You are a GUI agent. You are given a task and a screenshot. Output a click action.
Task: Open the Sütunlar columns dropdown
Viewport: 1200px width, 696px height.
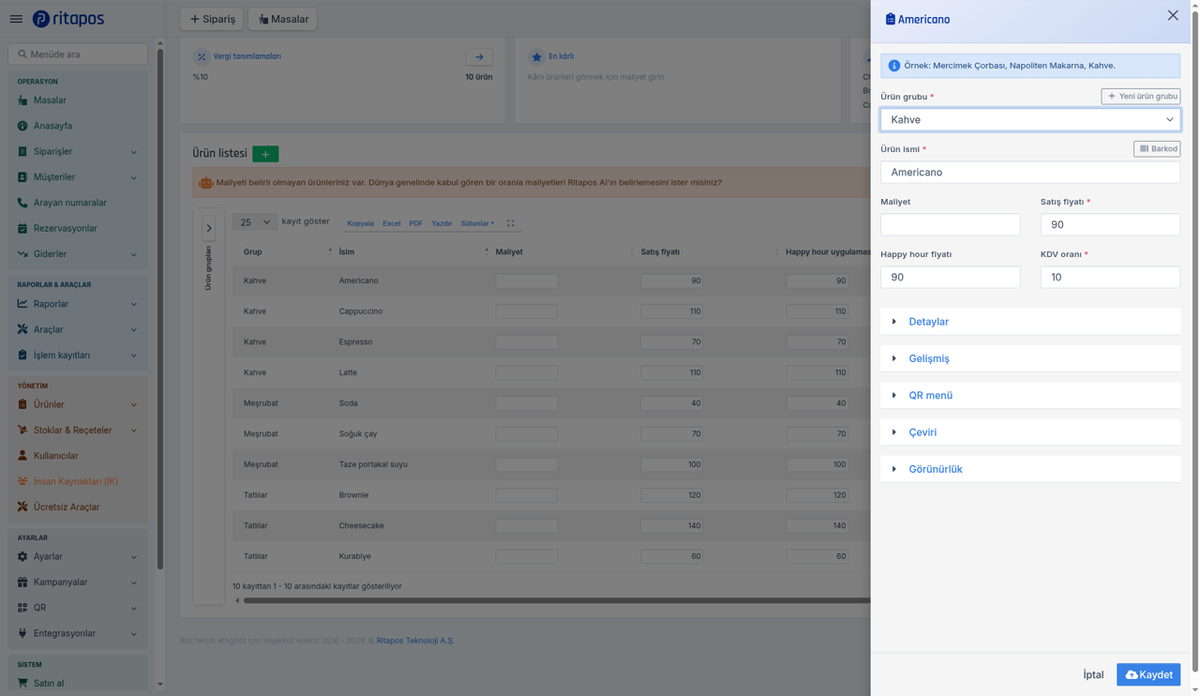coord(477,224)
